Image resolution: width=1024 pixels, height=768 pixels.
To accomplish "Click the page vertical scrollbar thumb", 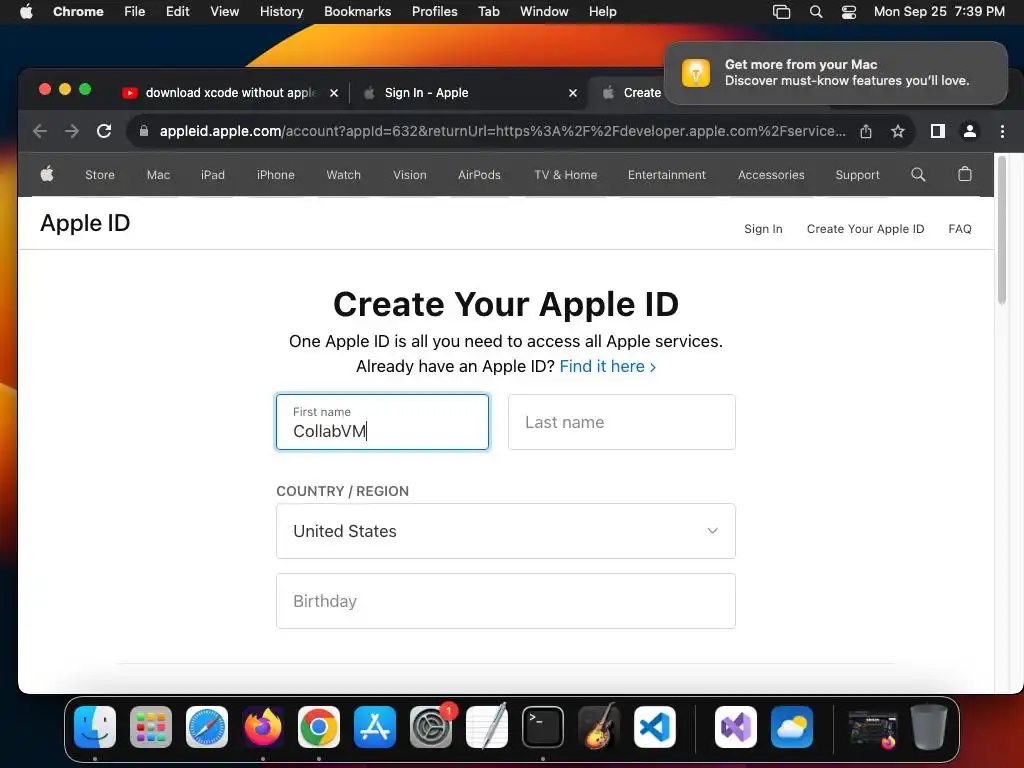I will 1002,230.
